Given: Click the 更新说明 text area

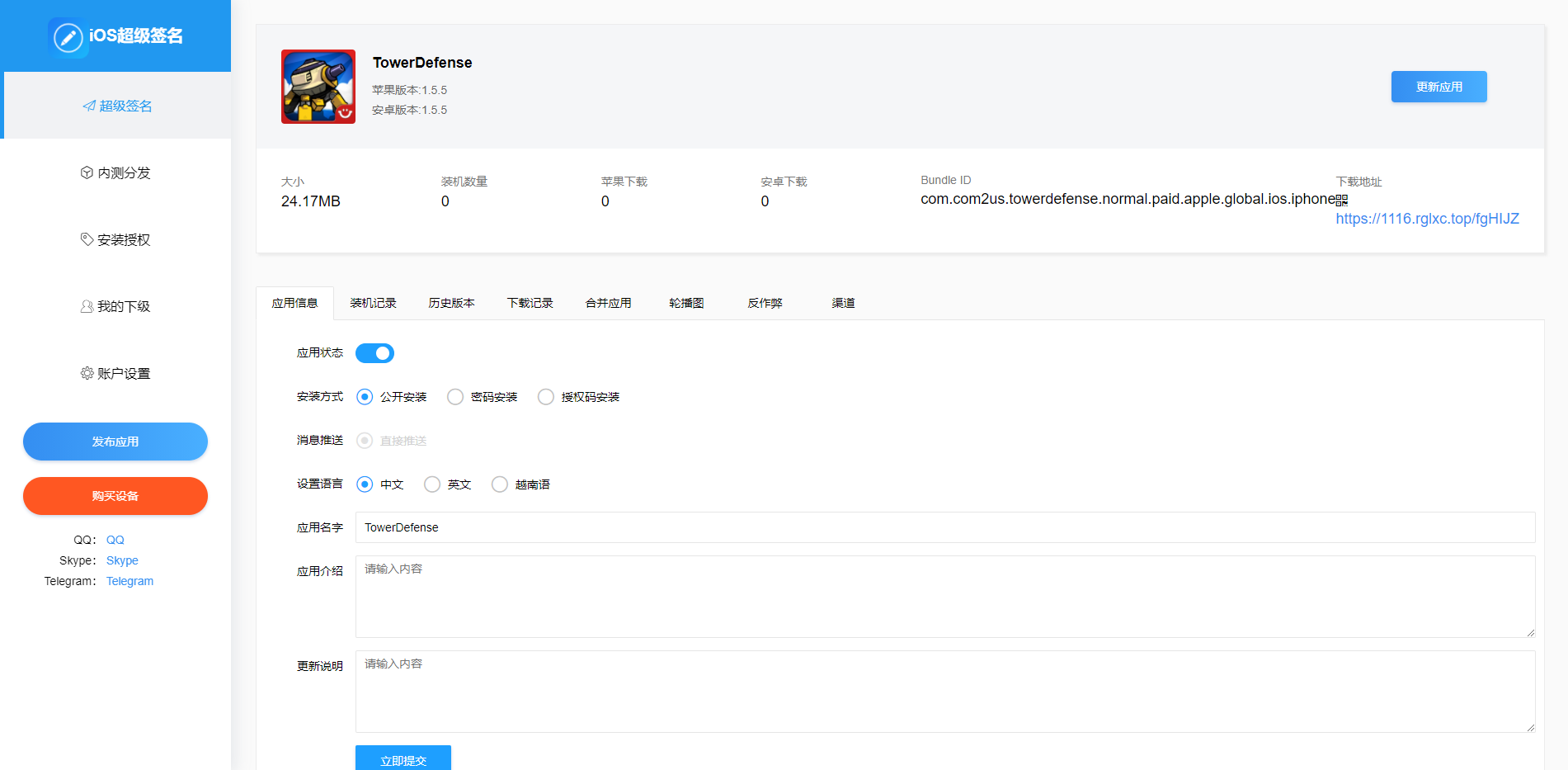Looking at the screenshot, I should pos(945,692).
